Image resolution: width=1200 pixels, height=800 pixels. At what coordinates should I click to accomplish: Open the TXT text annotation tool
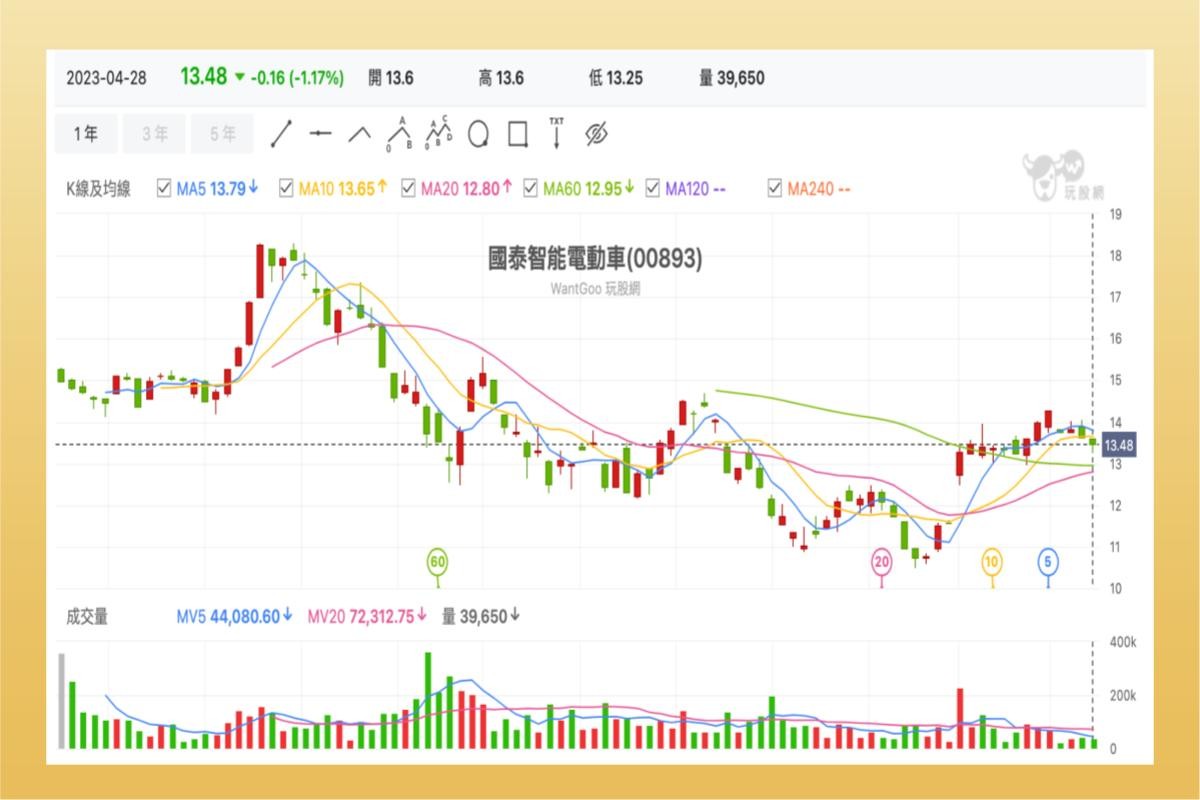point(556,131)
